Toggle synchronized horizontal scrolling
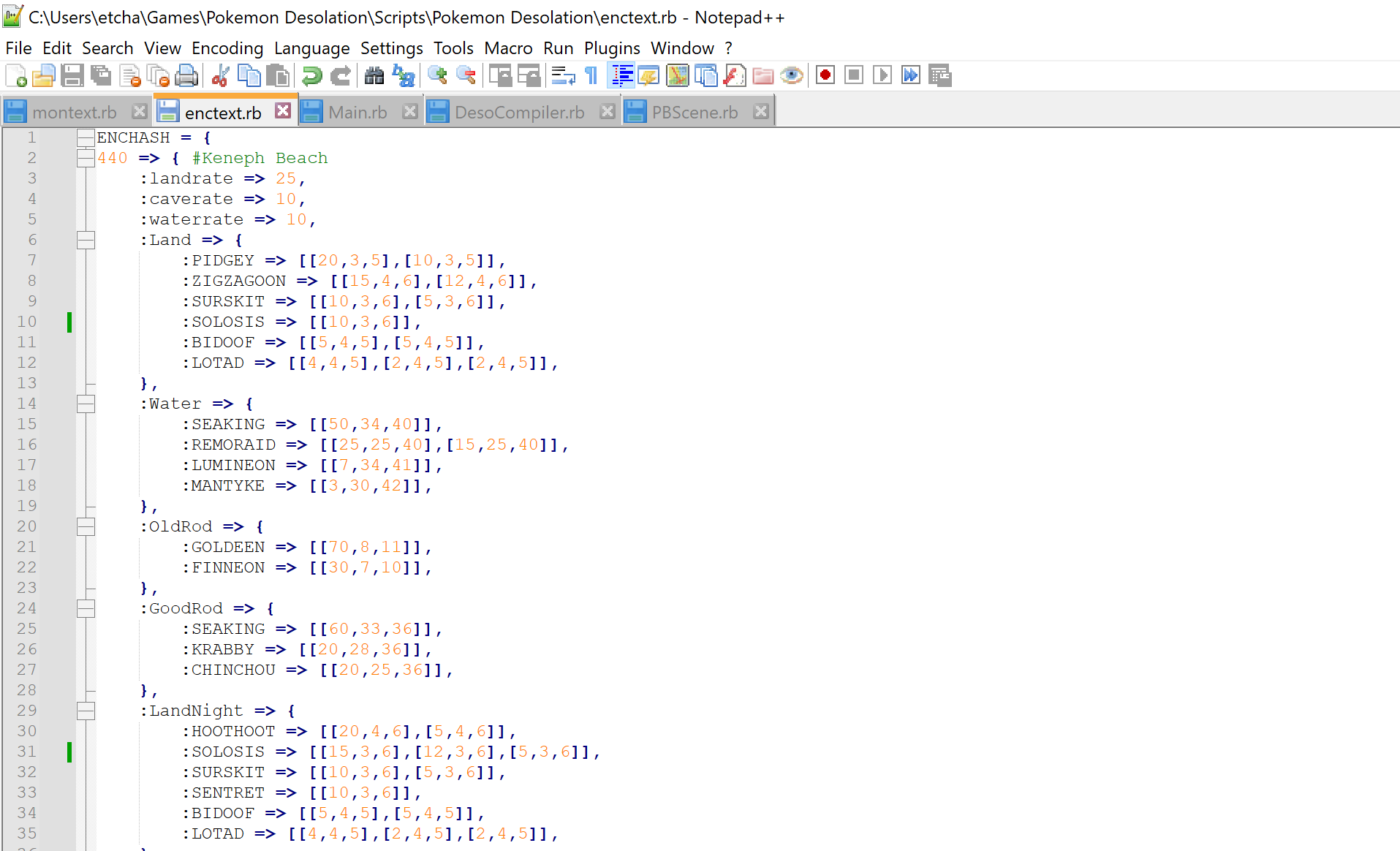 (529, 75)
